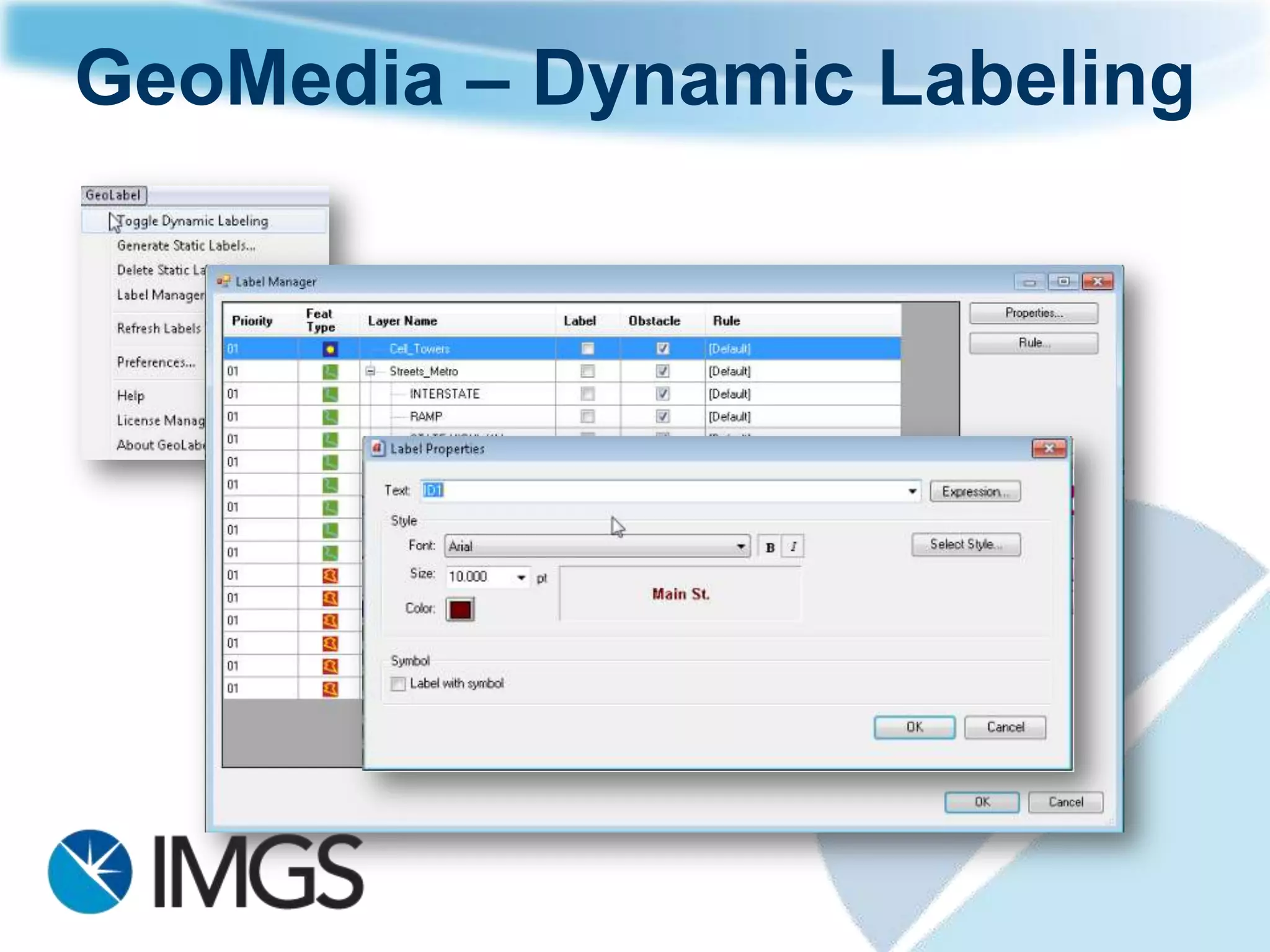Cancel the Label Properties dialog
The height and width of the screenshot is (952, 1270).
coord(1005,727)
